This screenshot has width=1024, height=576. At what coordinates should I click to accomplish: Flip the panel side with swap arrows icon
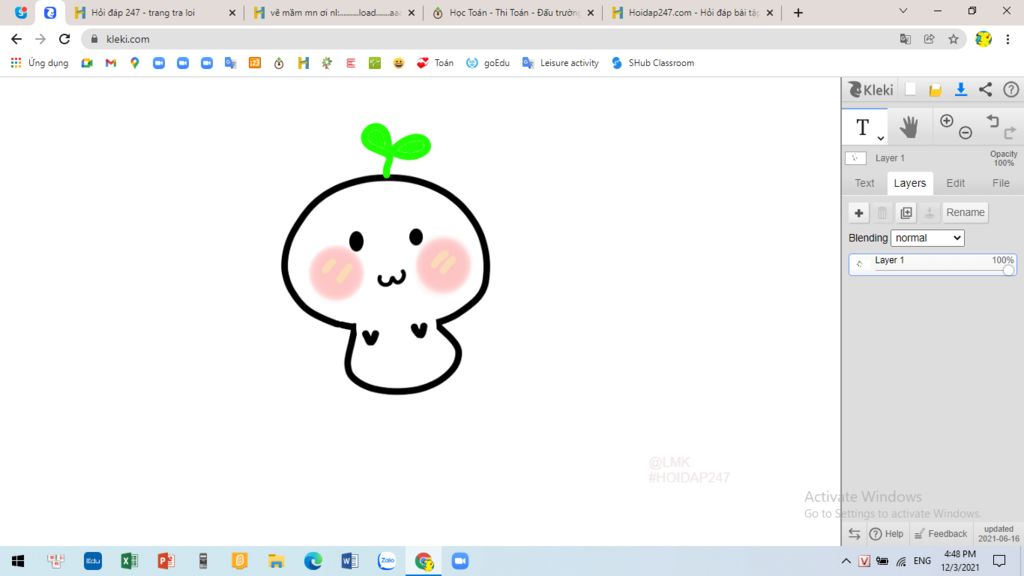854,534
